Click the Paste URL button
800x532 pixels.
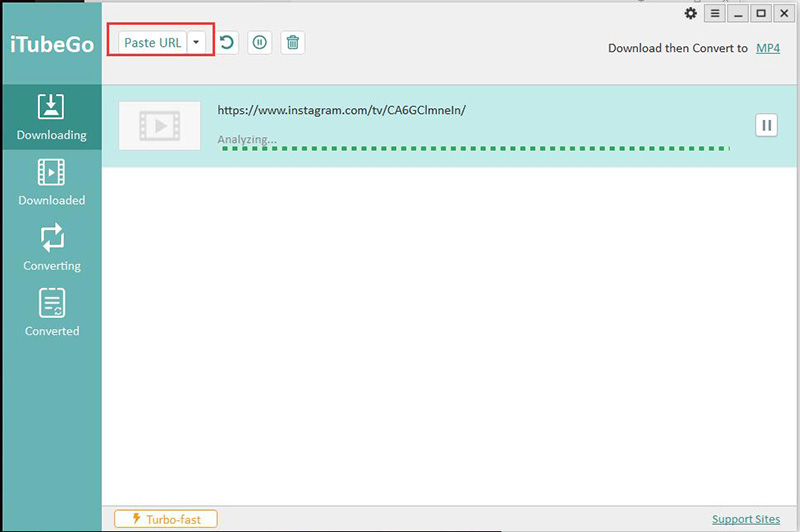(153, 42)
